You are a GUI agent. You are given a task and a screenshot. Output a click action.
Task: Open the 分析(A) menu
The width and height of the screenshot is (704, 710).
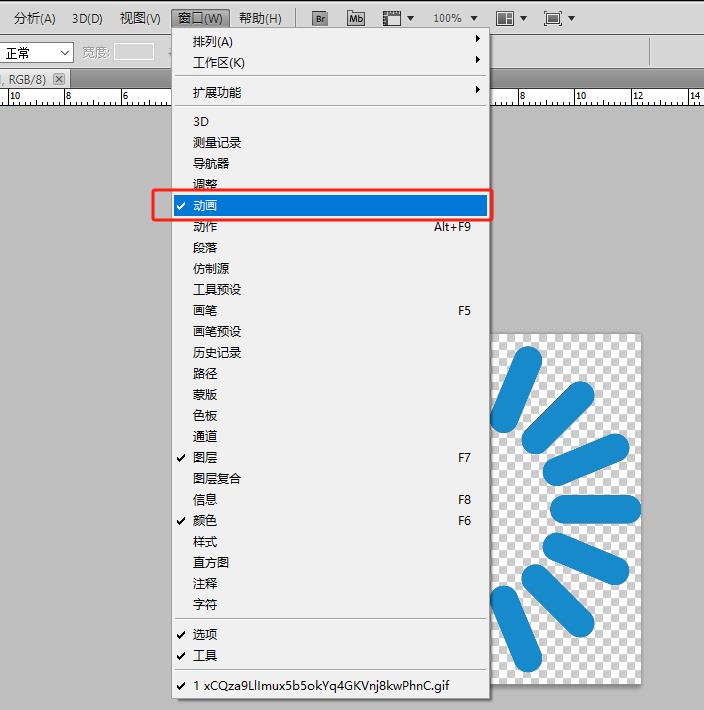click(34, 19)
